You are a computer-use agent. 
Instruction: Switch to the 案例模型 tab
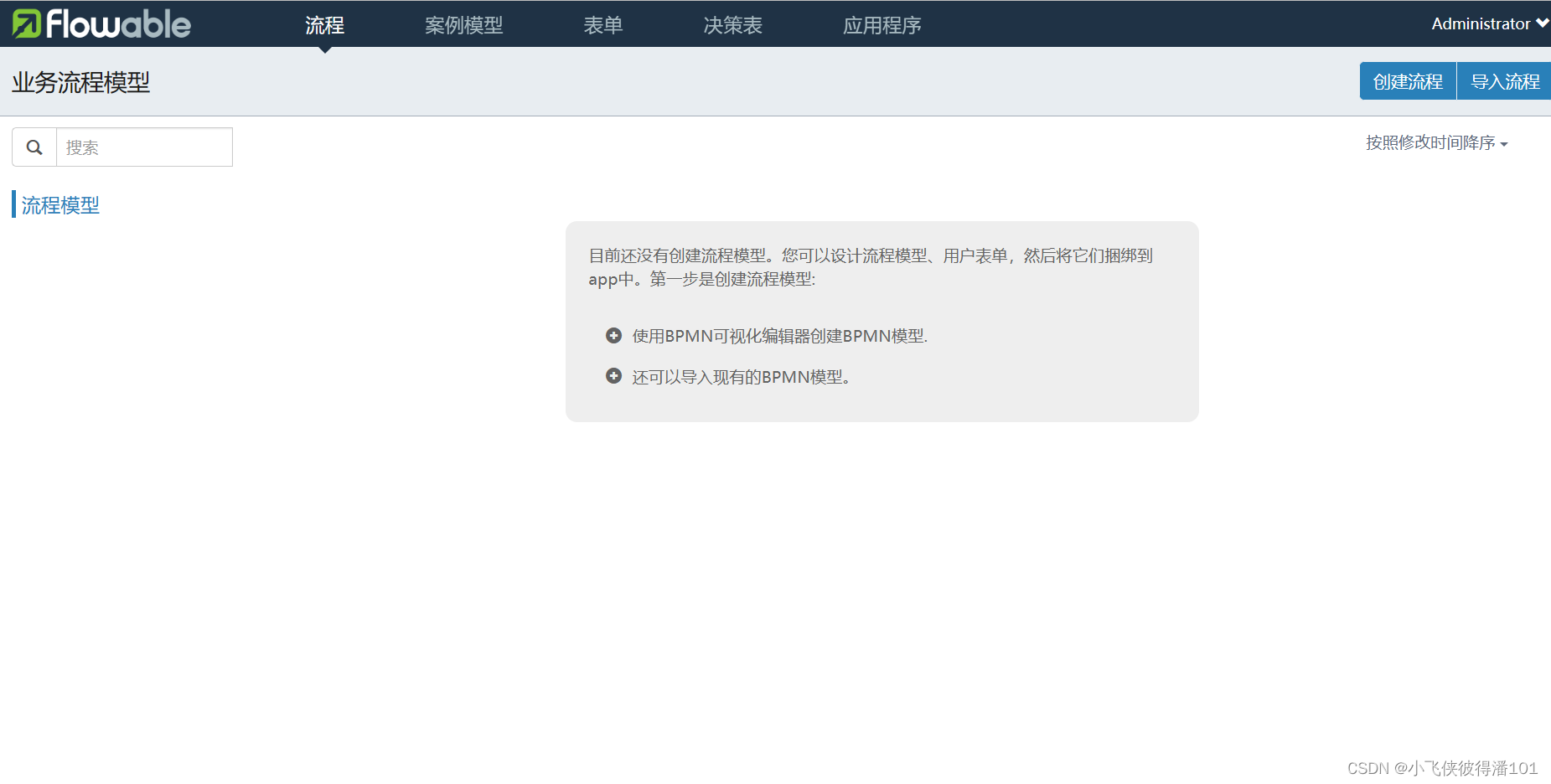click(x=463, y=25)
